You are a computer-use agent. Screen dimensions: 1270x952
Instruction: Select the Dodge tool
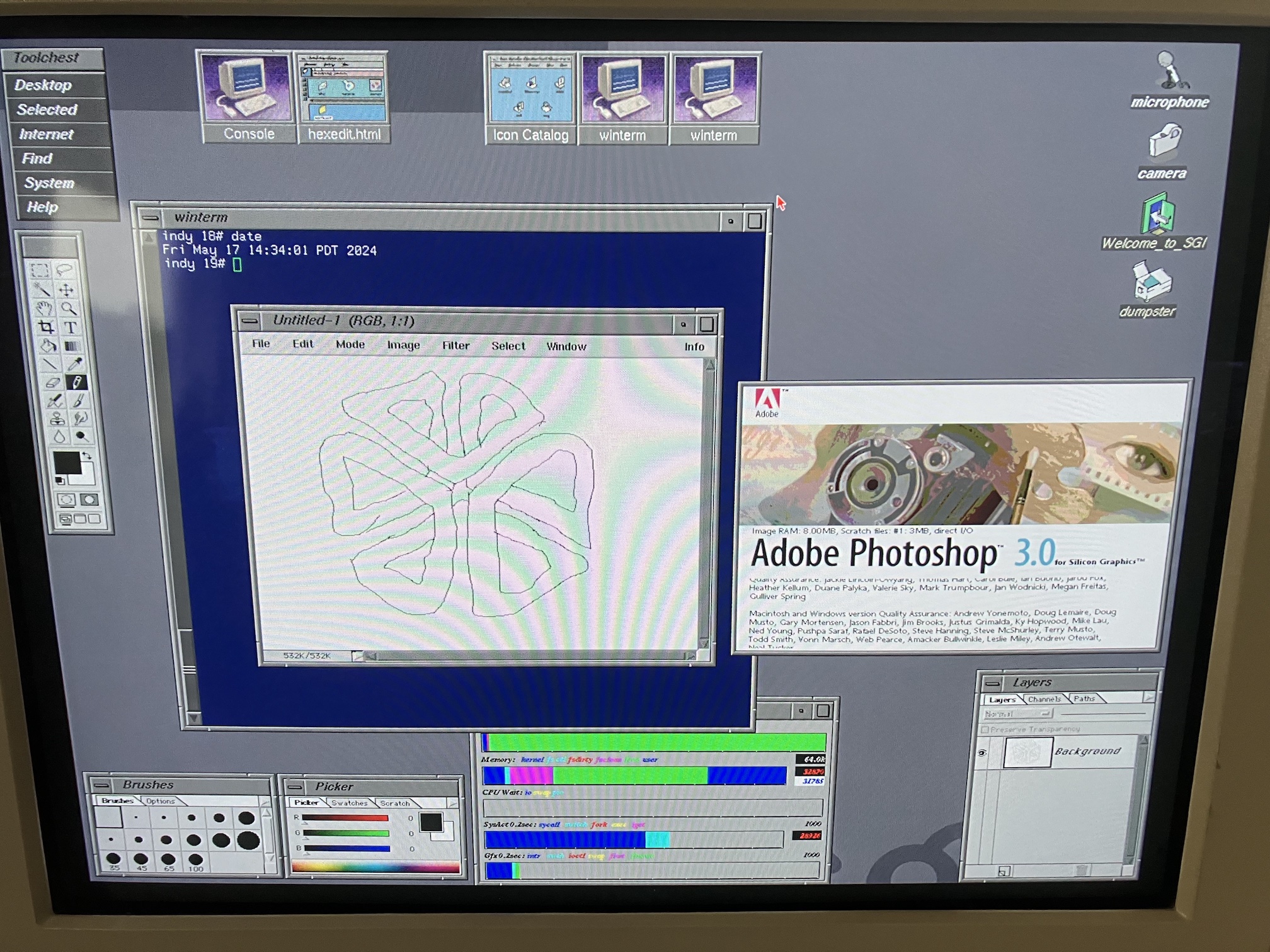click(82, 436)
